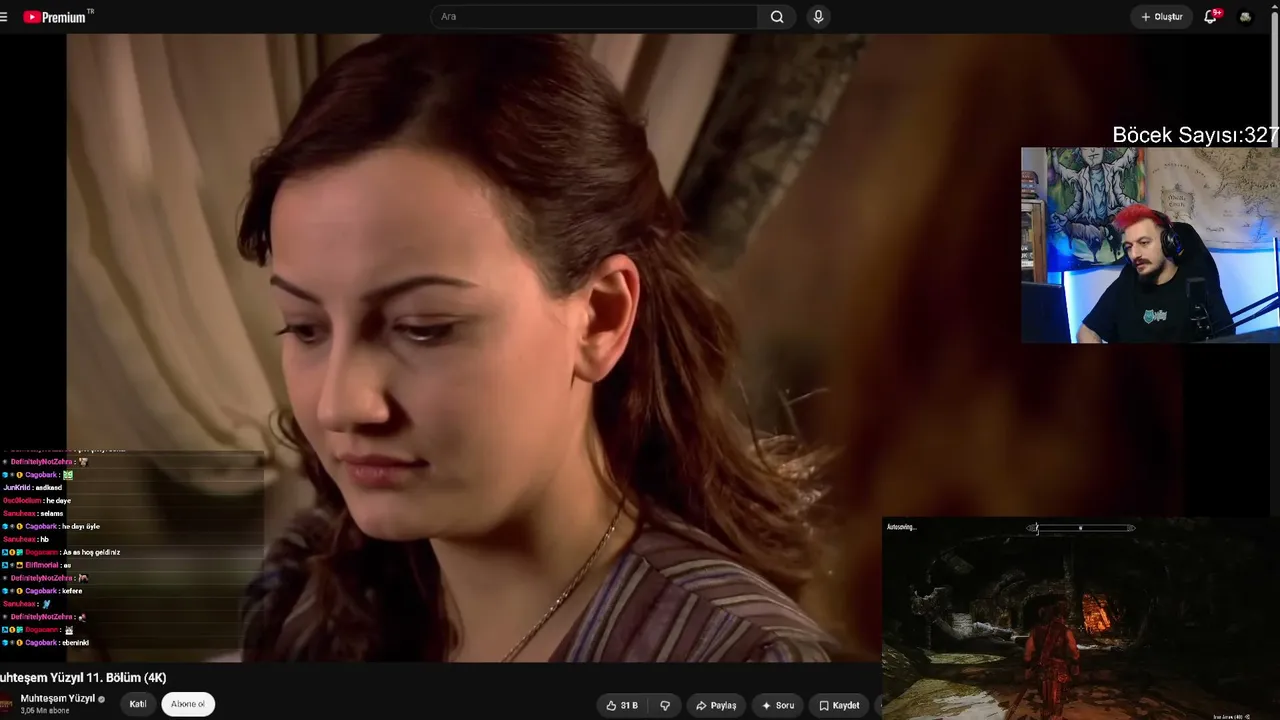Open the account avatar menu

[x=1245, y=17]
